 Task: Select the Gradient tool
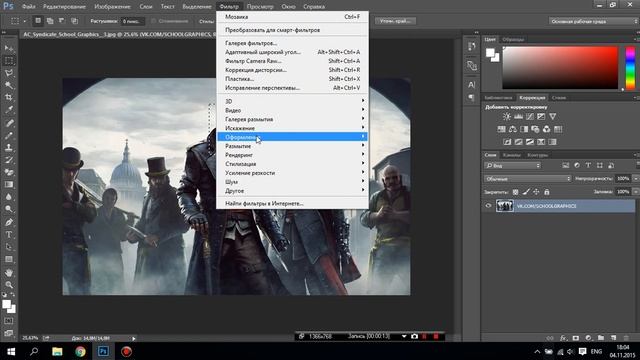(x=9, y=184)
